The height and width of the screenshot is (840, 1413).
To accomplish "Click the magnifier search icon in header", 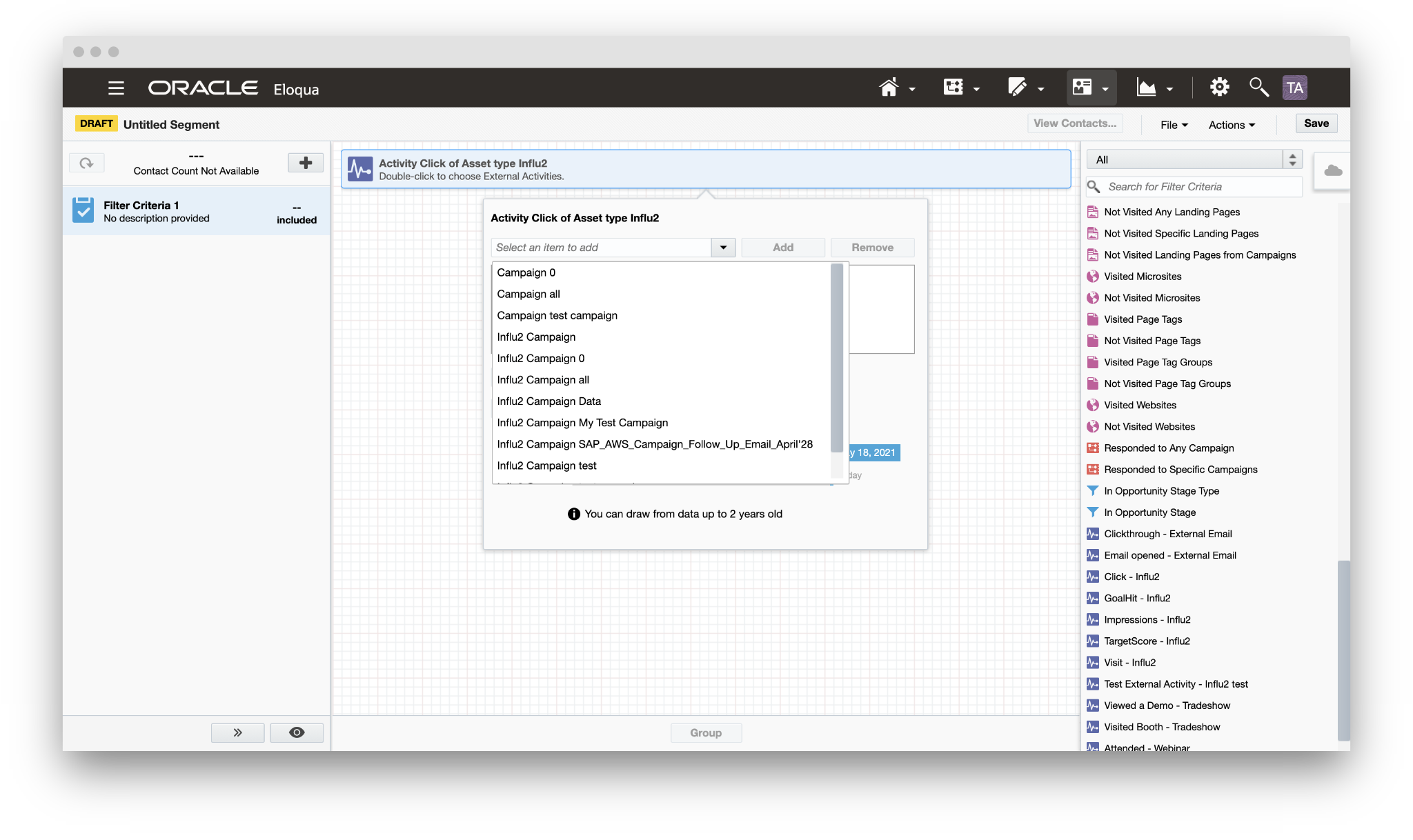I will pyautogui.click(x=1258, y=88).
